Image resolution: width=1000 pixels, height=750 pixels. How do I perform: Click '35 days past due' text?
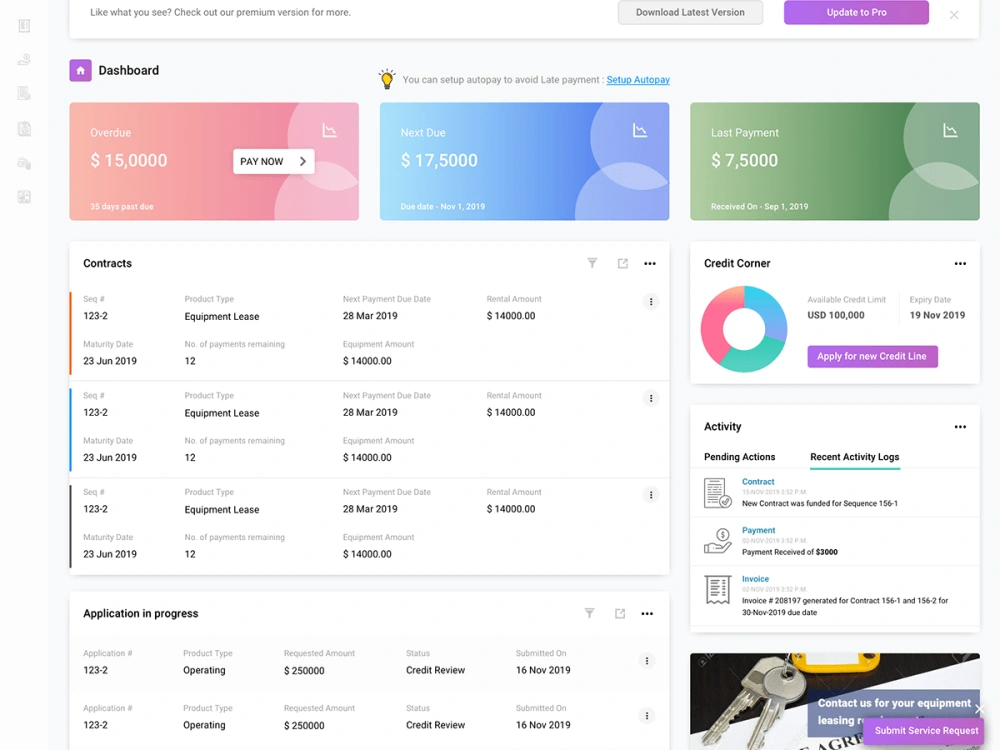[122, 207]
